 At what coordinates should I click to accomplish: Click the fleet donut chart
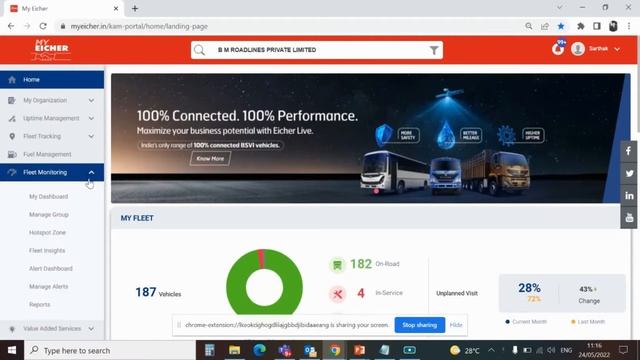click(x=264, y=282)
